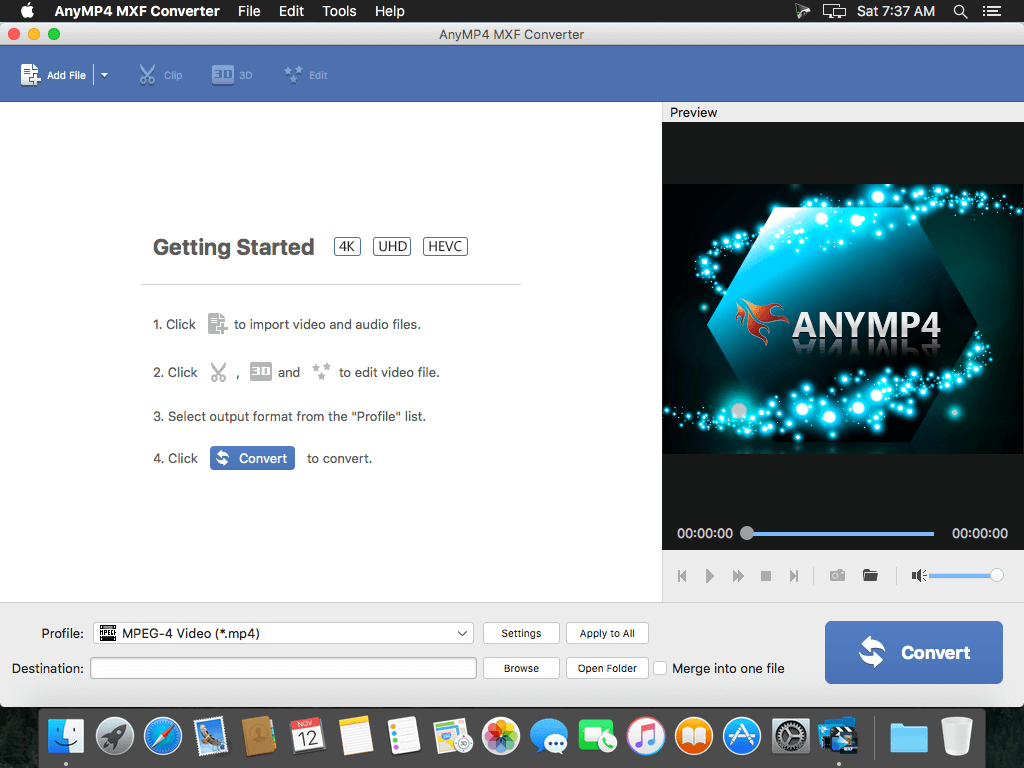Open the 3D settings tool

coord(232,75)
